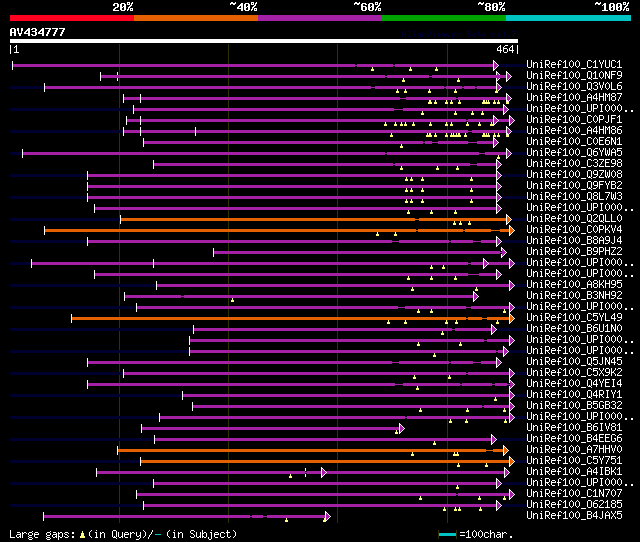Click the orange segment of the identity legend
Screen dimensions: 640x542
pos(196,18)
